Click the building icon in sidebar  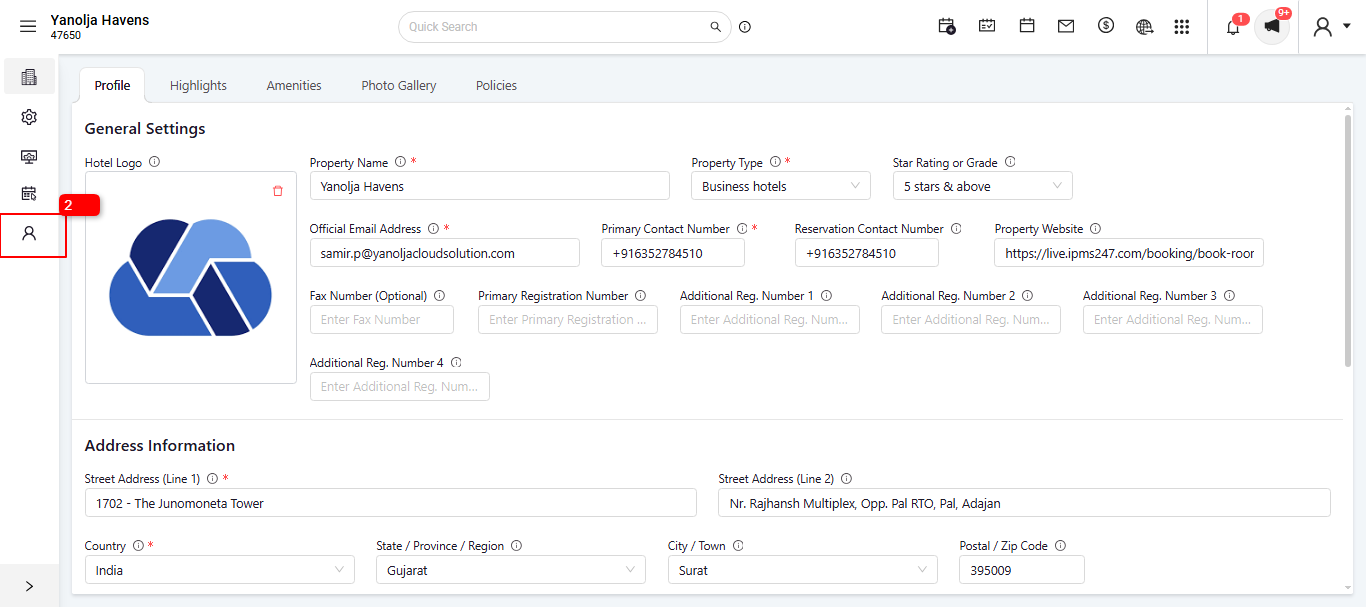(29, 77)
